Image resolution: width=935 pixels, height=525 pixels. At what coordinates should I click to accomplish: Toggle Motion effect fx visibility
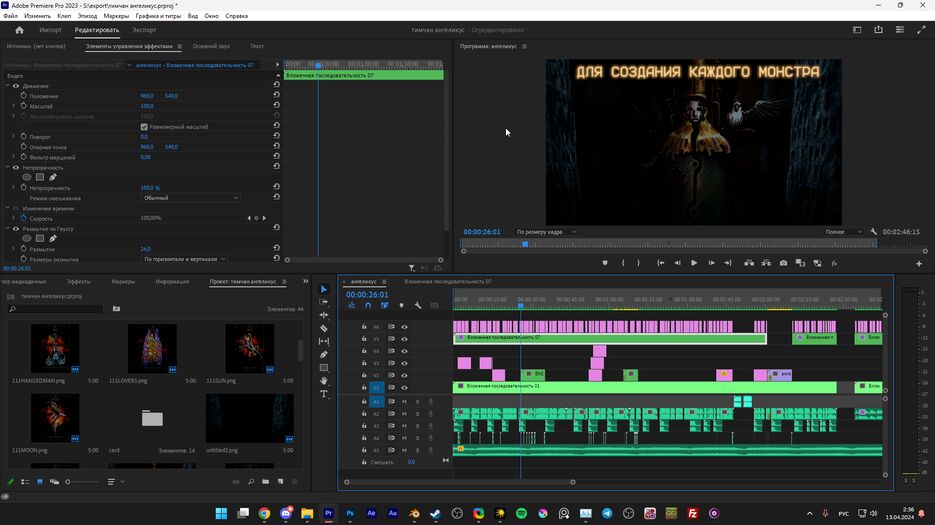coord(16,86)
